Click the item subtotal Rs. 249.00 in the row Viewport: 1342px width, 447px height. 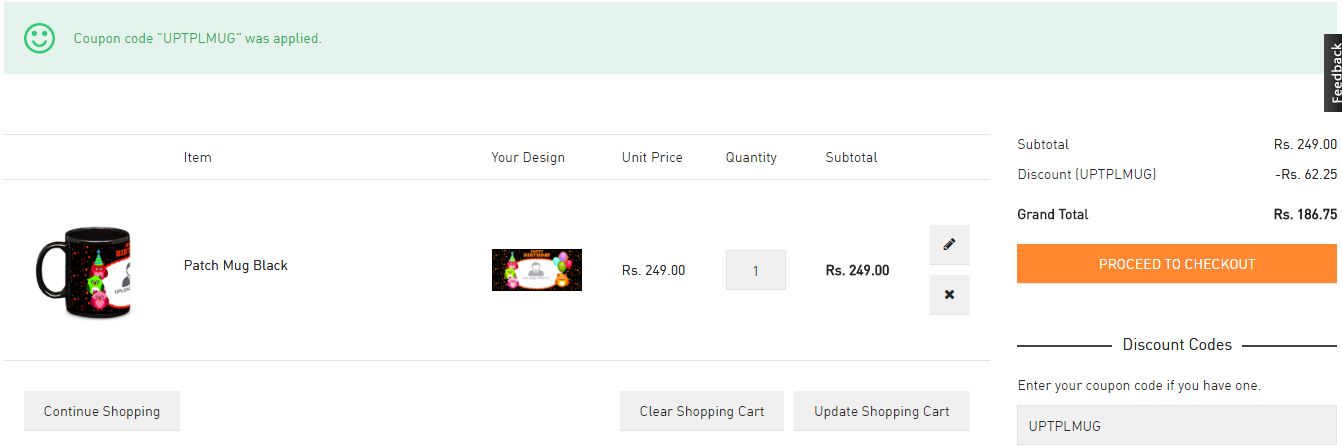857,270
